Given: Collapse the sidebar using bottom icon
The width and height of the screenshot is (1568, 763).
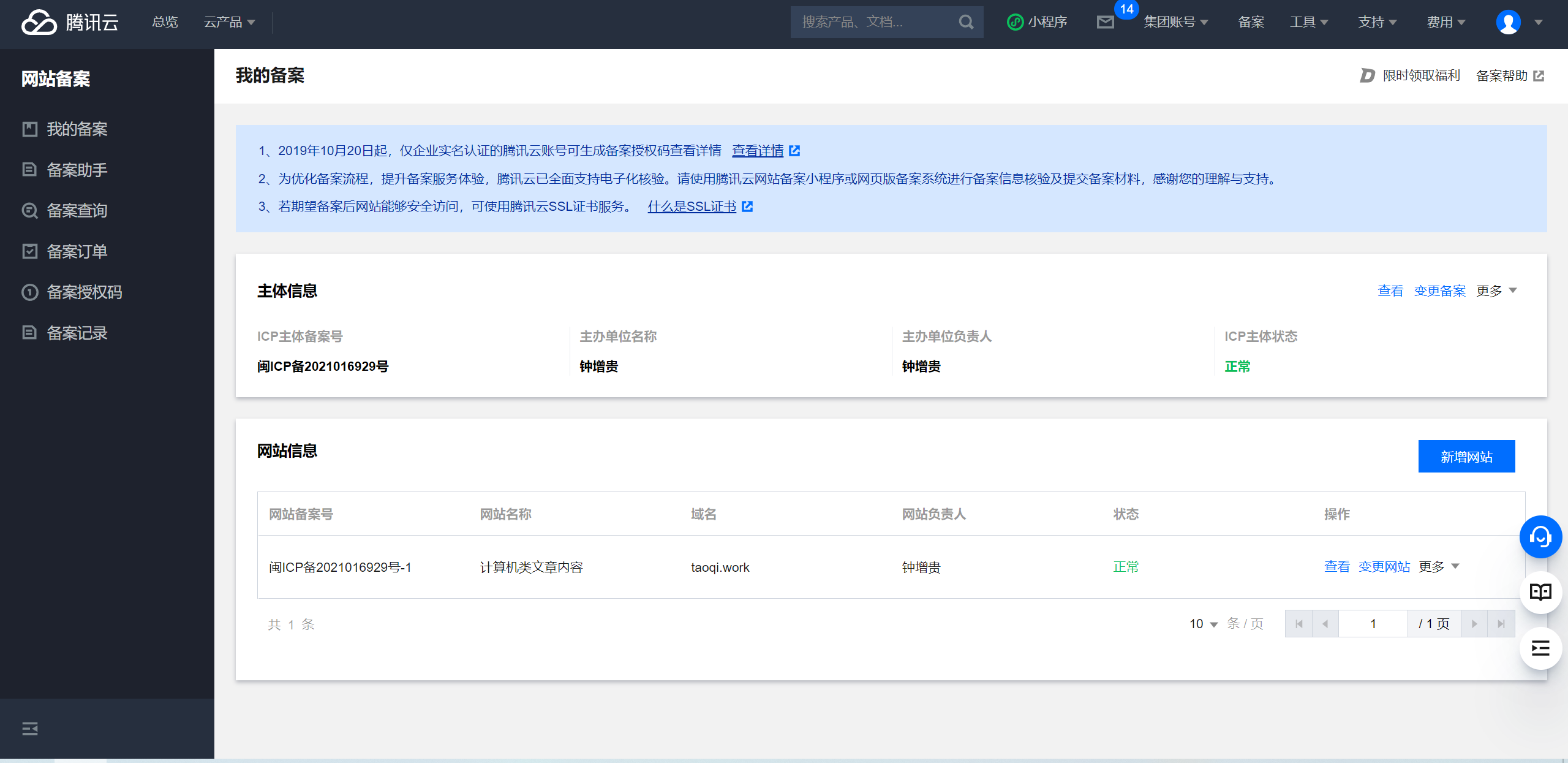Looking at the screenshot, I should tap(30, 728).
